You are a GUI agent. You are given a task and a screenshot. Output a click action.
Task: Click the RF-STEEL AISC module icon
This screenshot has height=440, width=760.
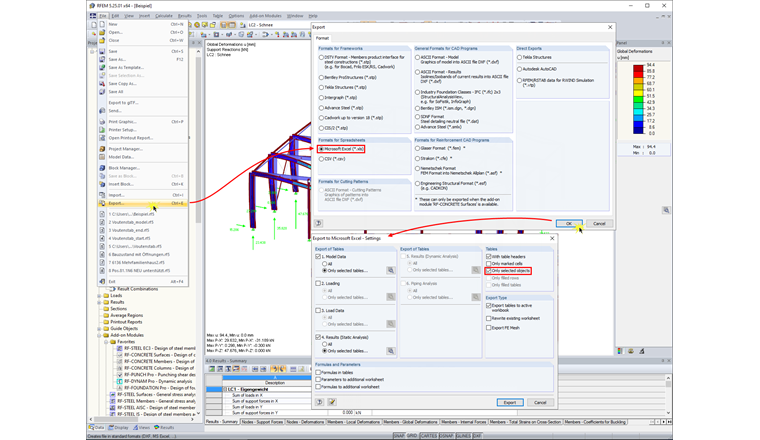(113, 408)
